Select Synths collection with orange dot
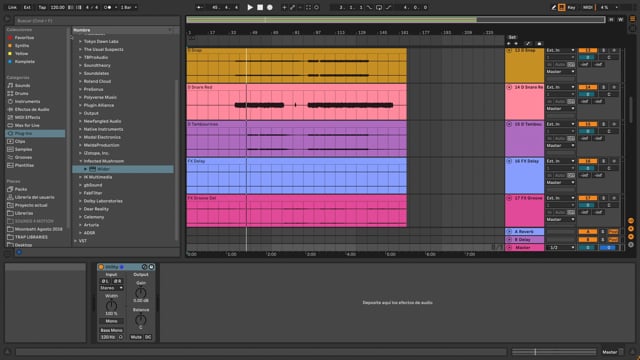The height and width of the screenshot is (360, 640). [22, 46]
